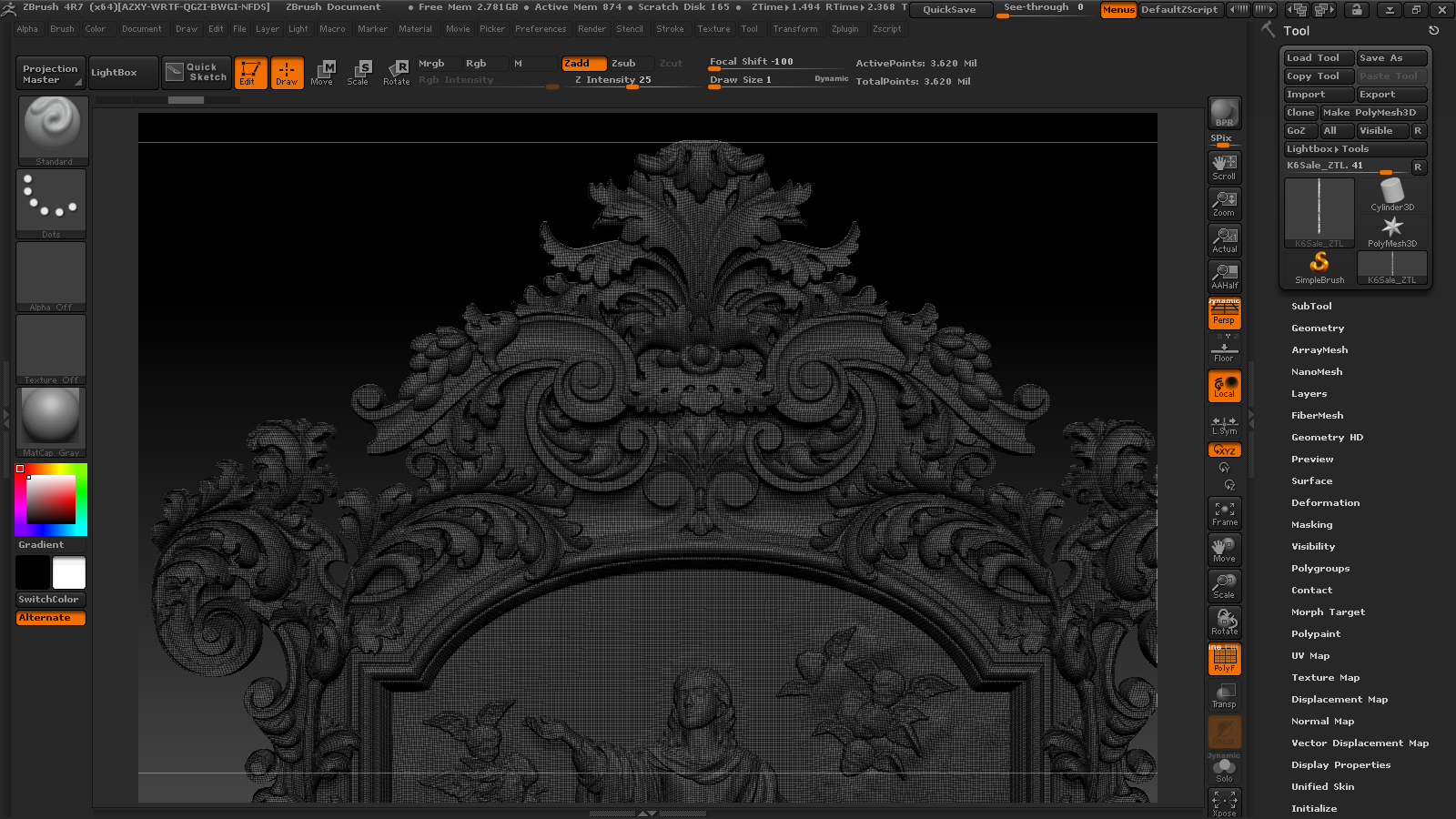The height and width of the screenshot is (819, 1456).
Task: Click the Z Intensity slider
Action: click(x=629, y=80)
